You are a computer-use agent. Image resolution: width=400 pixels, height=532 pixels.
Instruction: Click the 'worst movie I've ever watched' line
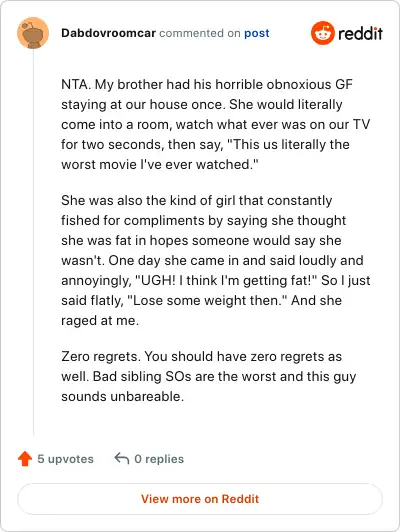pos(160,165)
